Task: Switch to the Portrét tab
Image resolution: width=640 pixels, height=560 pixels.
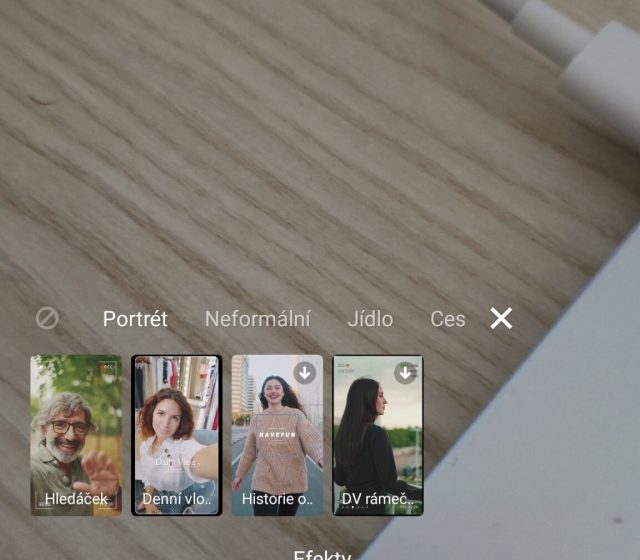Action: 135,319
